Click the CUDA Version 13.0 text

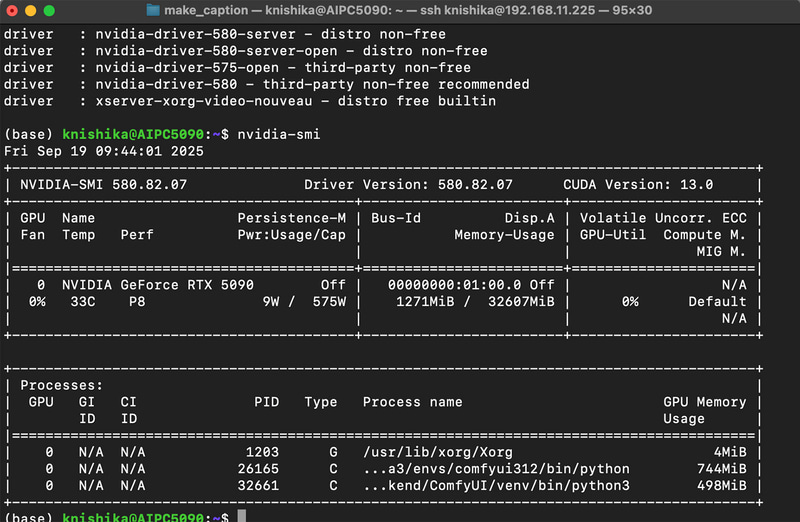[637, 185]
